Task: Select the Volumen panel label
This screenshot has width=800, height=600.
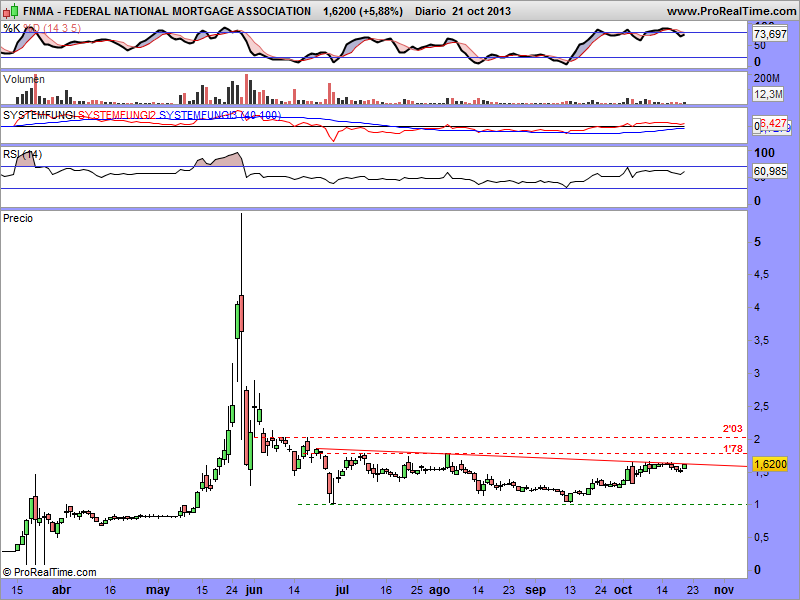Action: (x=23, y=79)
